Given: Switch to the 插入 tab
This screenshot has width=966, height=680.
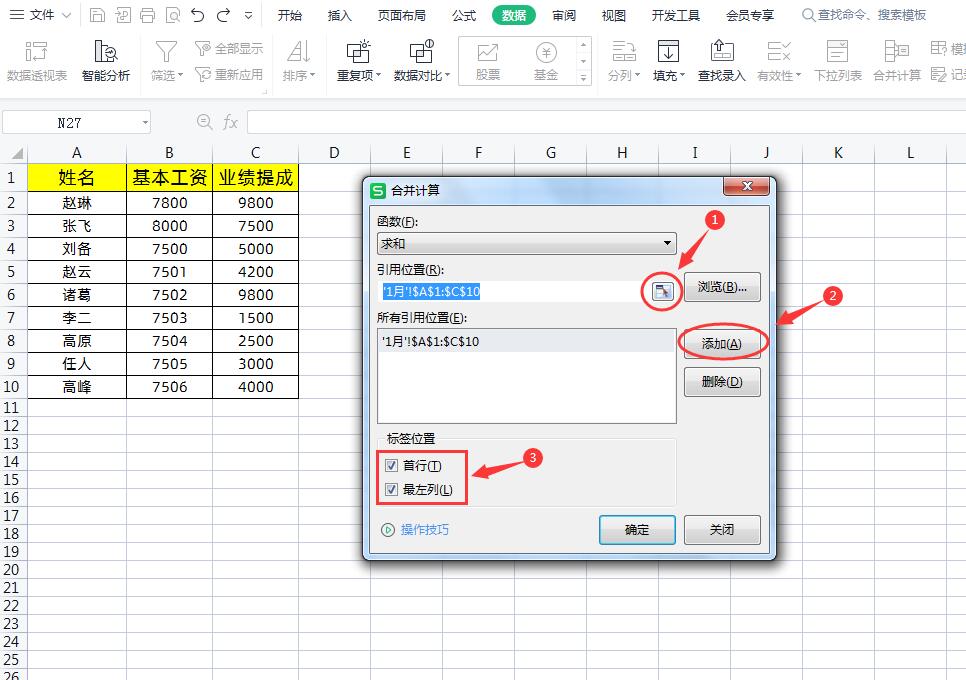Looking at the screenshot, I should coord(339,15).
